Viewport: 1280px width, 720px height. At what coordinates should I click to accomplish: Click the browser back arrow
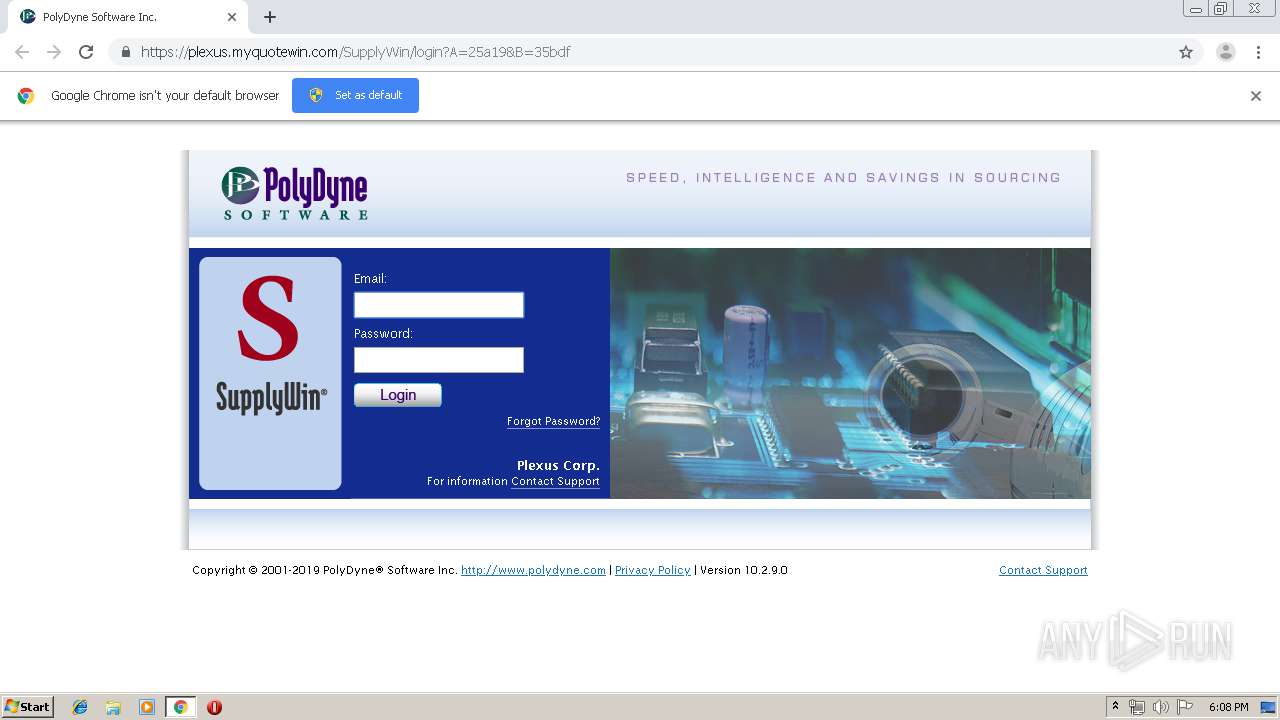pos(22,52)
